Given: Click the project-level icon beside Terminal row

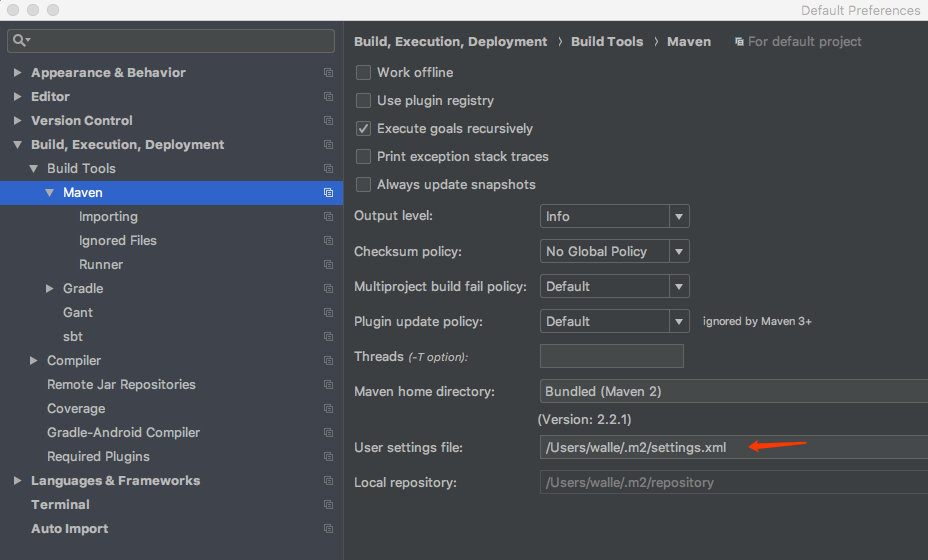Looking at the screenshot, I should (x=328, y=505).
